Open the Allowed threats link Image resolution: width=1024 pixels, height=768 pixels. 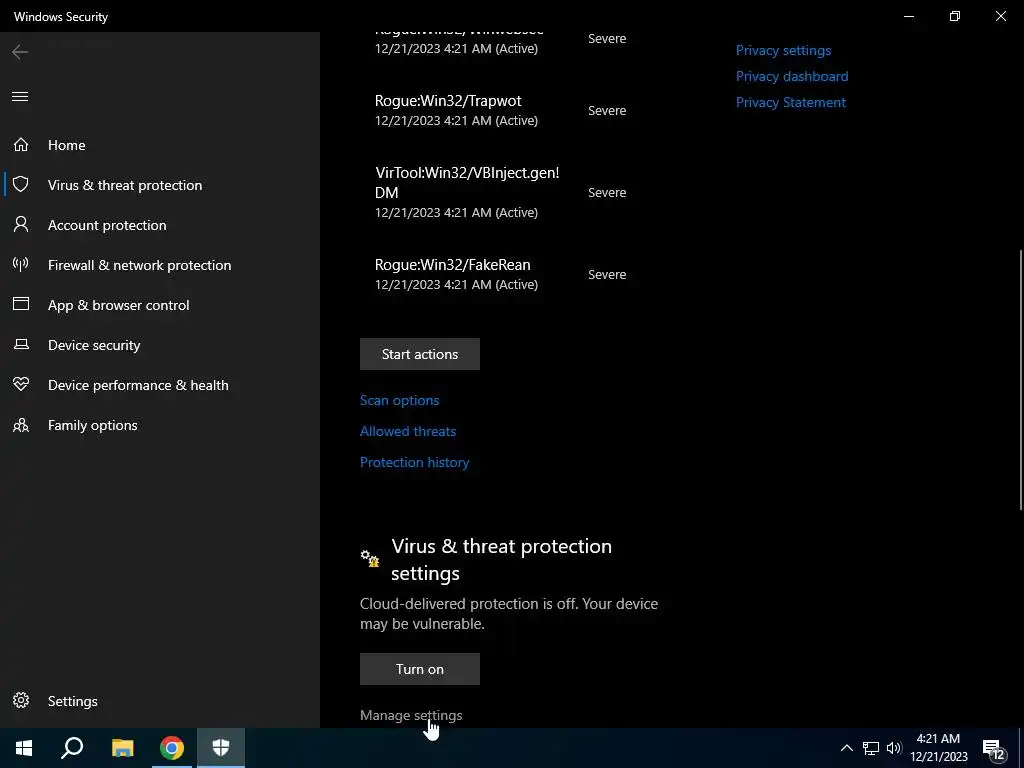(x=408, y=431)
